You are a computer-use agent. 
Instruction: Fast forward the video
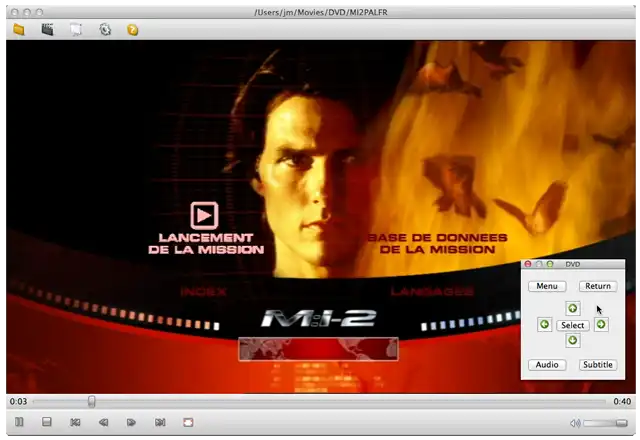point(131,422)
